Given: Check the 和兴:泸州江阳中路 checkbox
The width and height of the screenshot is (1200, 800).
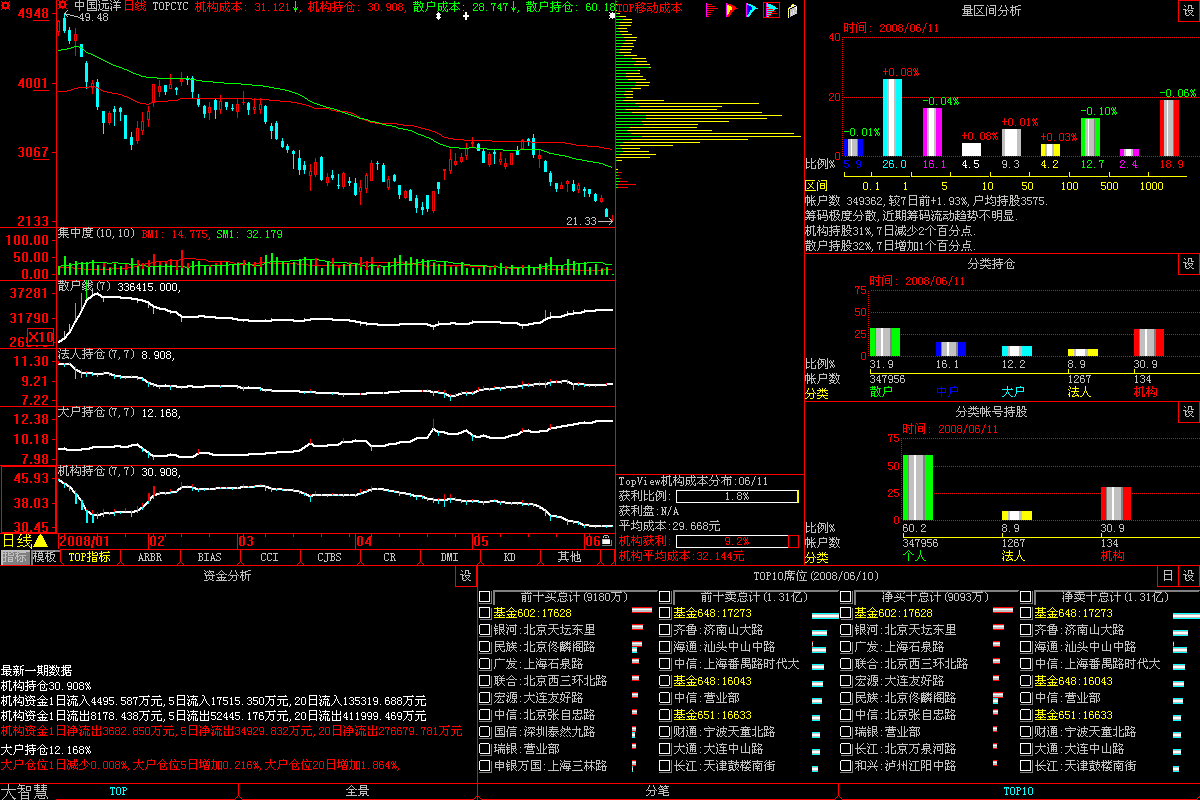Looking at the screenshot, I should click(x=846, y=765).
